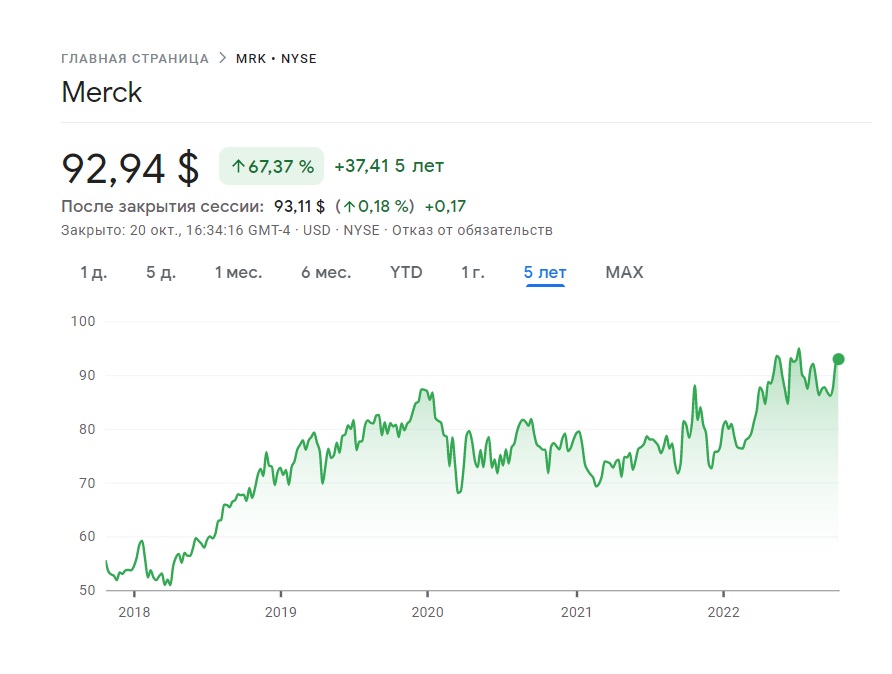The height and width of the screenshot is (674, 892).
Task: Click the 60 y-axis label
Action: pyautogui.click(x=87, y=536)
